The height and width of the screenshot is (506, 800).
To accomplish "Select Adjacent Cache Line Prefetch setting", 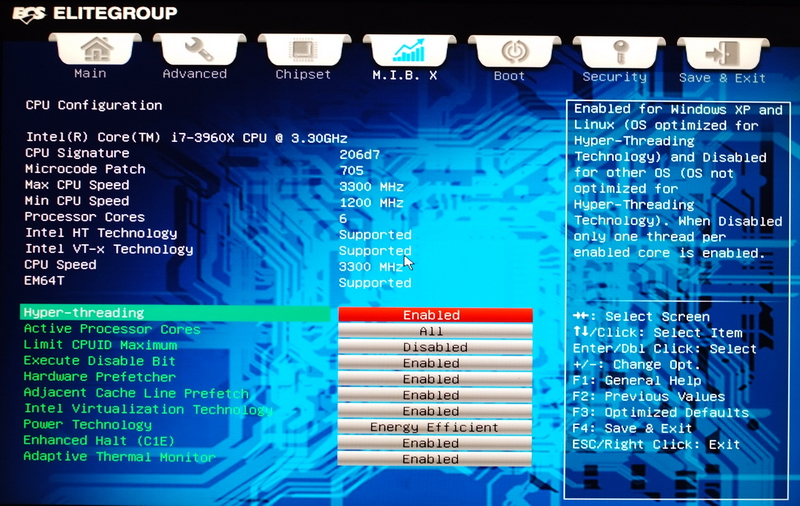I will [136, 393].
